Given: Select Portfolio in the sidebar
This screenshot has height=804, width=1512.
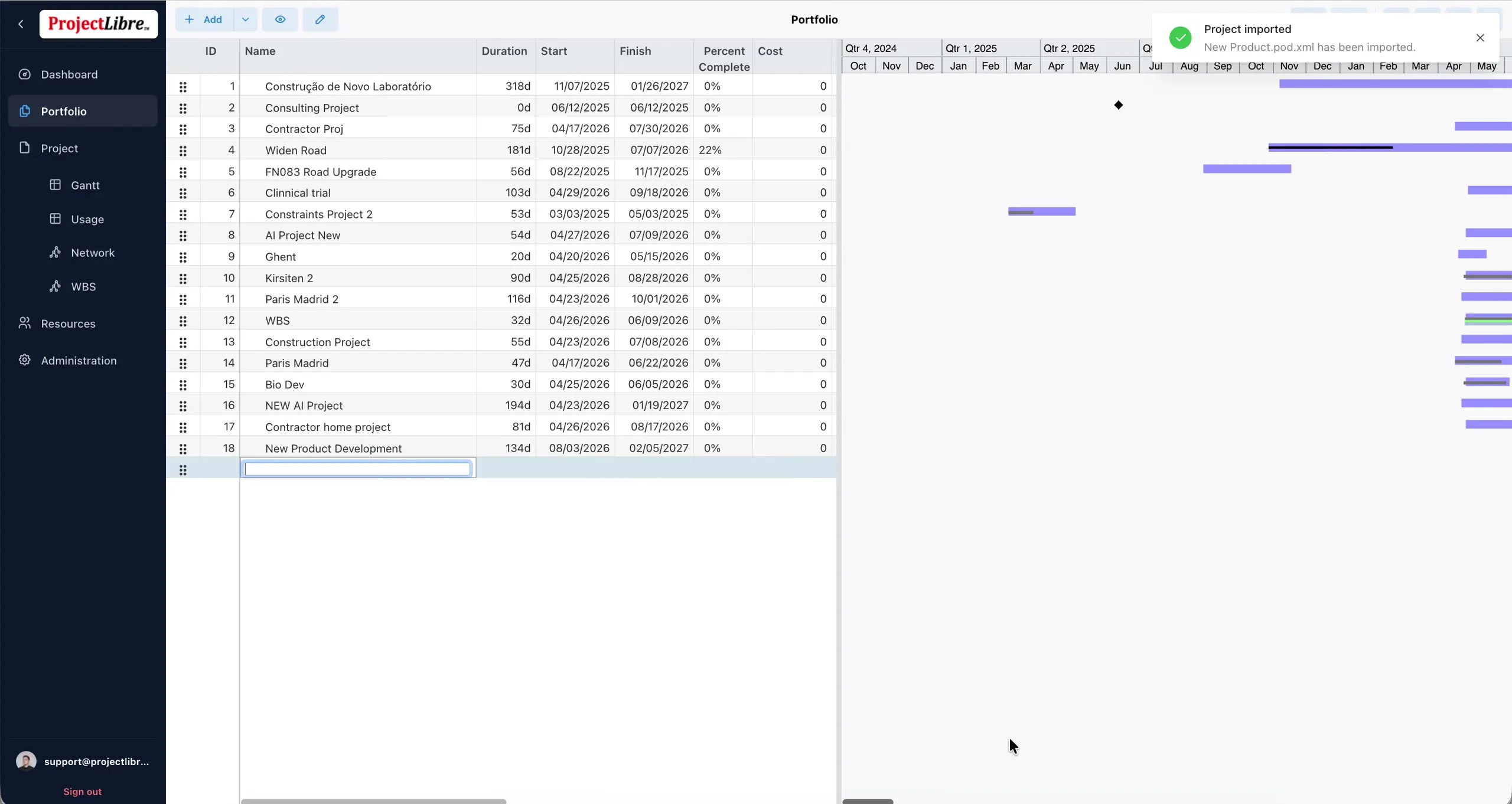Looking at the screenshot, I should (x=83, y=111).
